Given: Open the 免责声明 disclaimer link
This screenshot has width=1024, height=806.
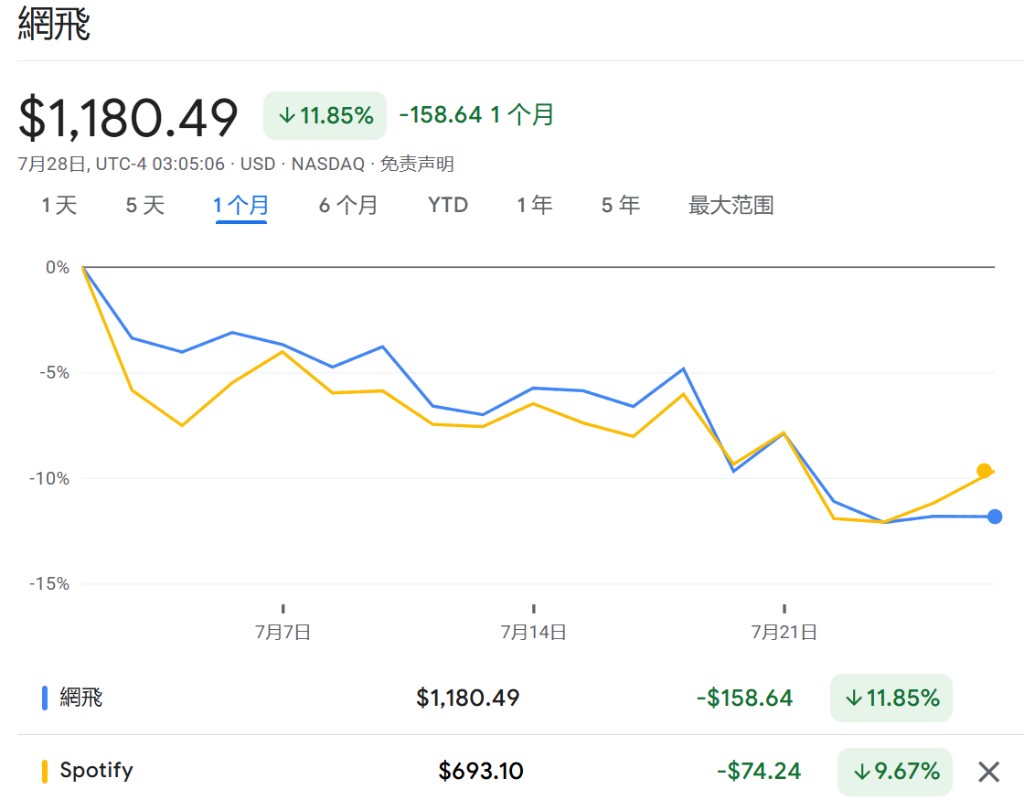Looking at the screenshot, I should coord(417,163).
